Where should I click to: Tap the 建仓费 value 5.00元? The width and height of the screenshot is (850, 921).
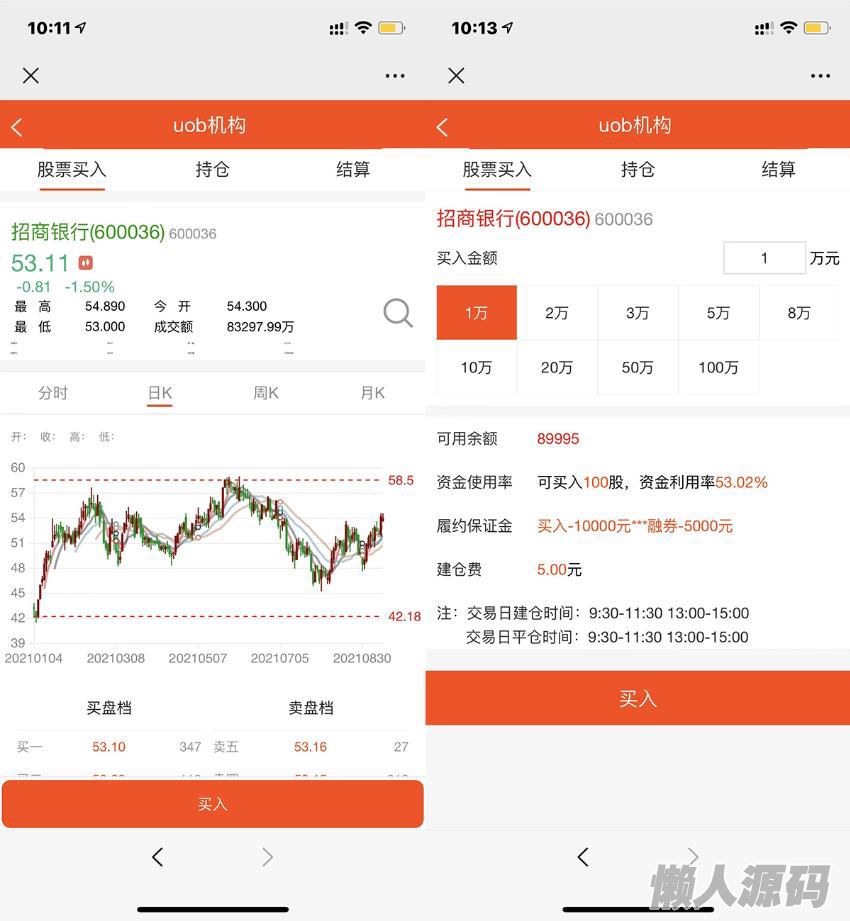pyautogui.click(x=559, y=569)
